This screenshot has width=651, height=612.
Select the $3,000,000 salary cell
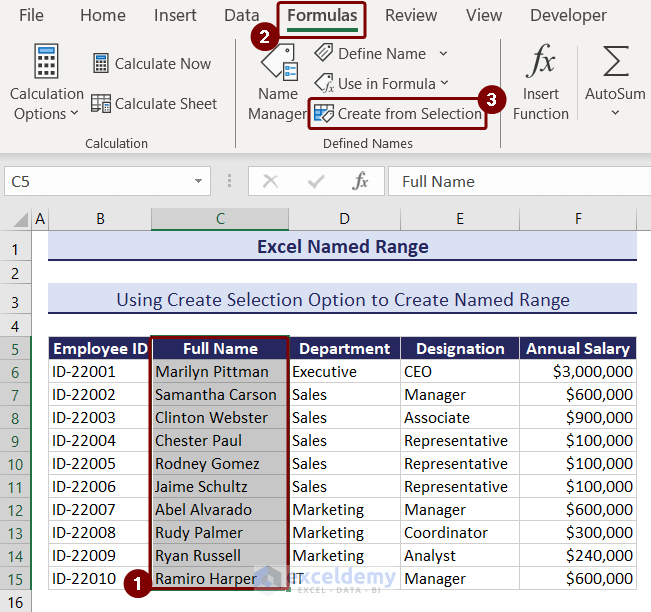(578, 371)
